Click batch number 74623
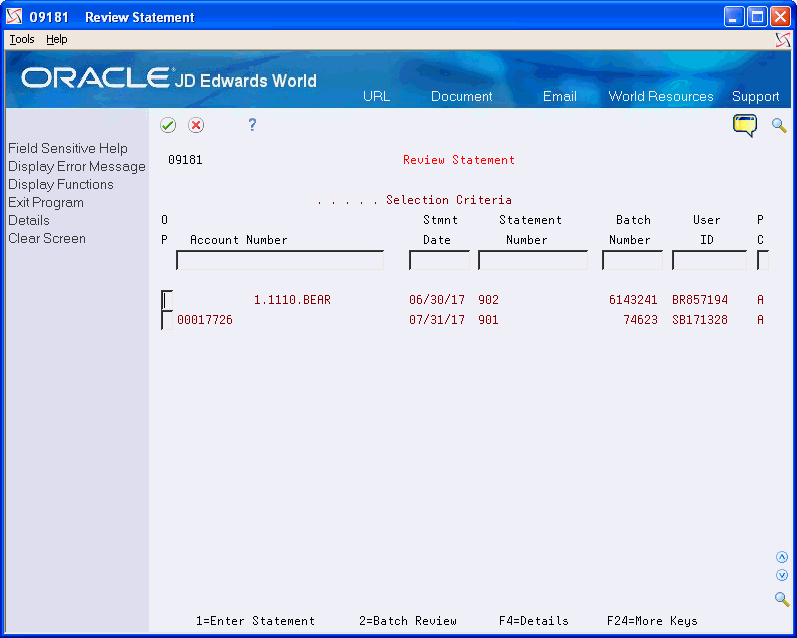This screenshot has width=797, height=638. pos(640,320)
